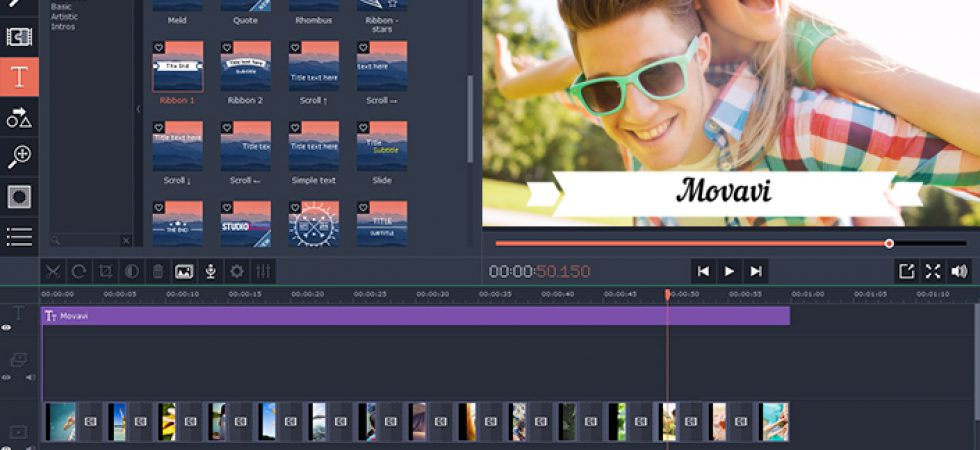Mute the overlay track speaker icon
The height and width of the screenshot is (450, 980).
[x=29, y=378]
